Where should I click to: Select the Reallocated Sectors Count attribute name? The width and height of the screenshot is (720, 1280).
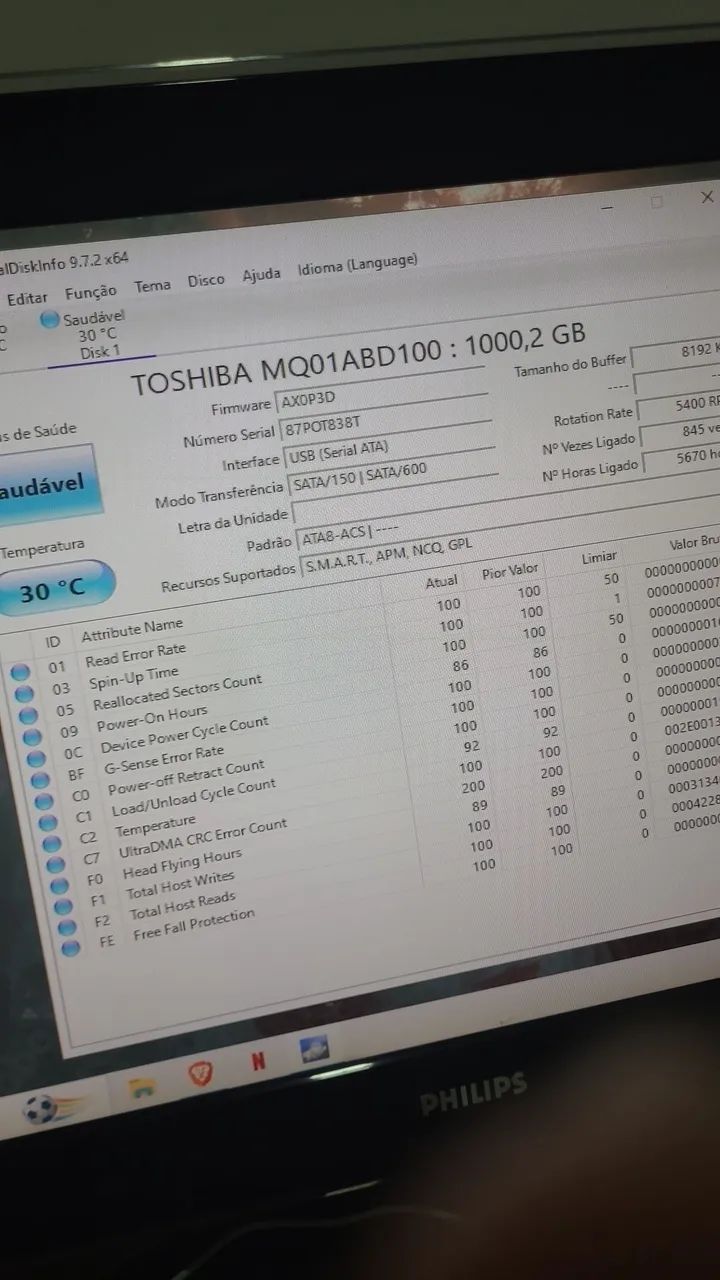[x=178, y=694]
